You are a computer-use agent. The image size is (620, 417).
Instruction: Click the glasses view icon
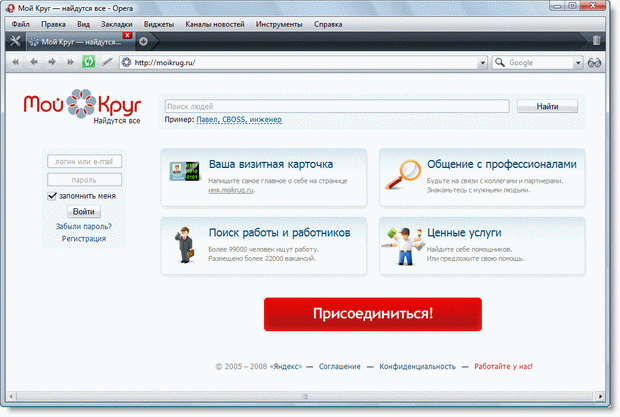(x=594, y=62)
